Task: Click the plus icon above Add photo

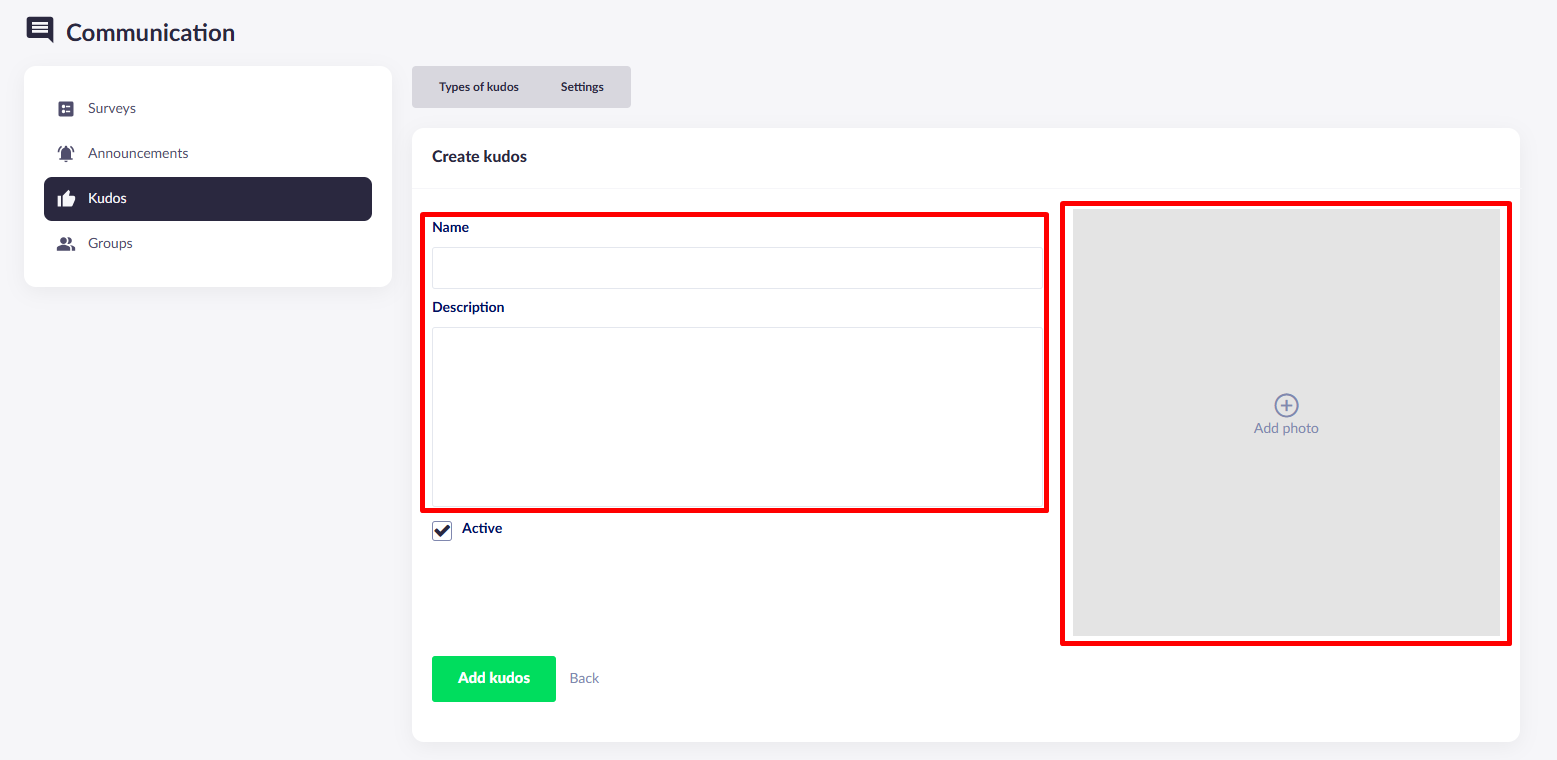Action: coord(1286,405)
